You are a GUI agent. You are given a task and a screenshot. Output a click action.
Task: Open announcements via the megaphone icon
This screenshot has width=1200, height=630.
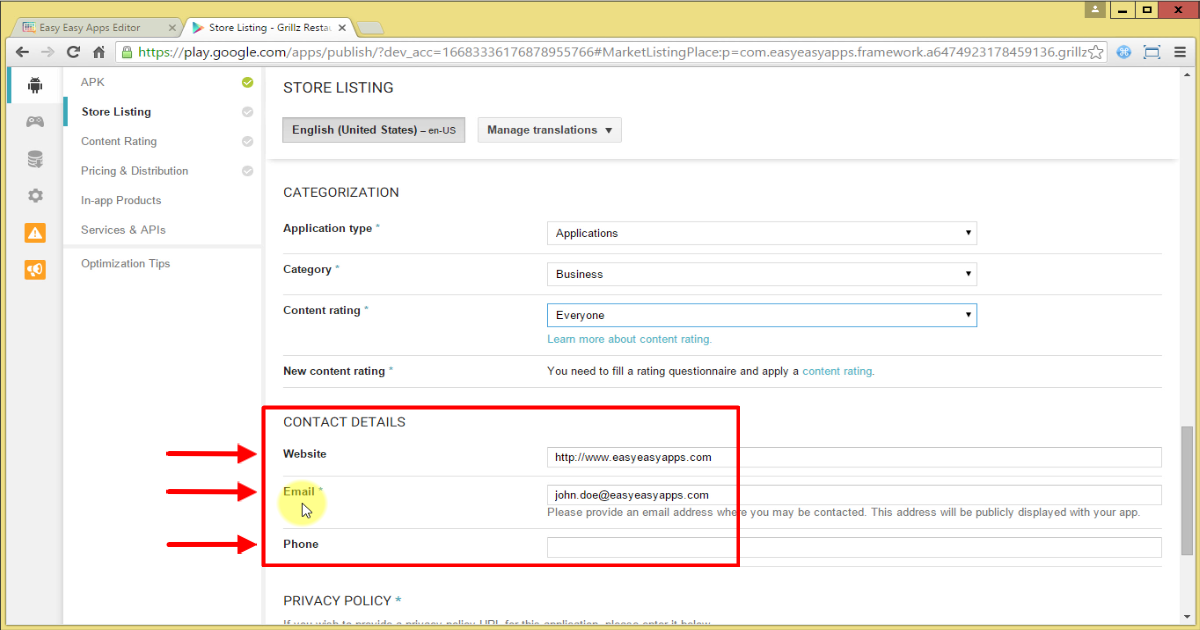coord(34,269)
